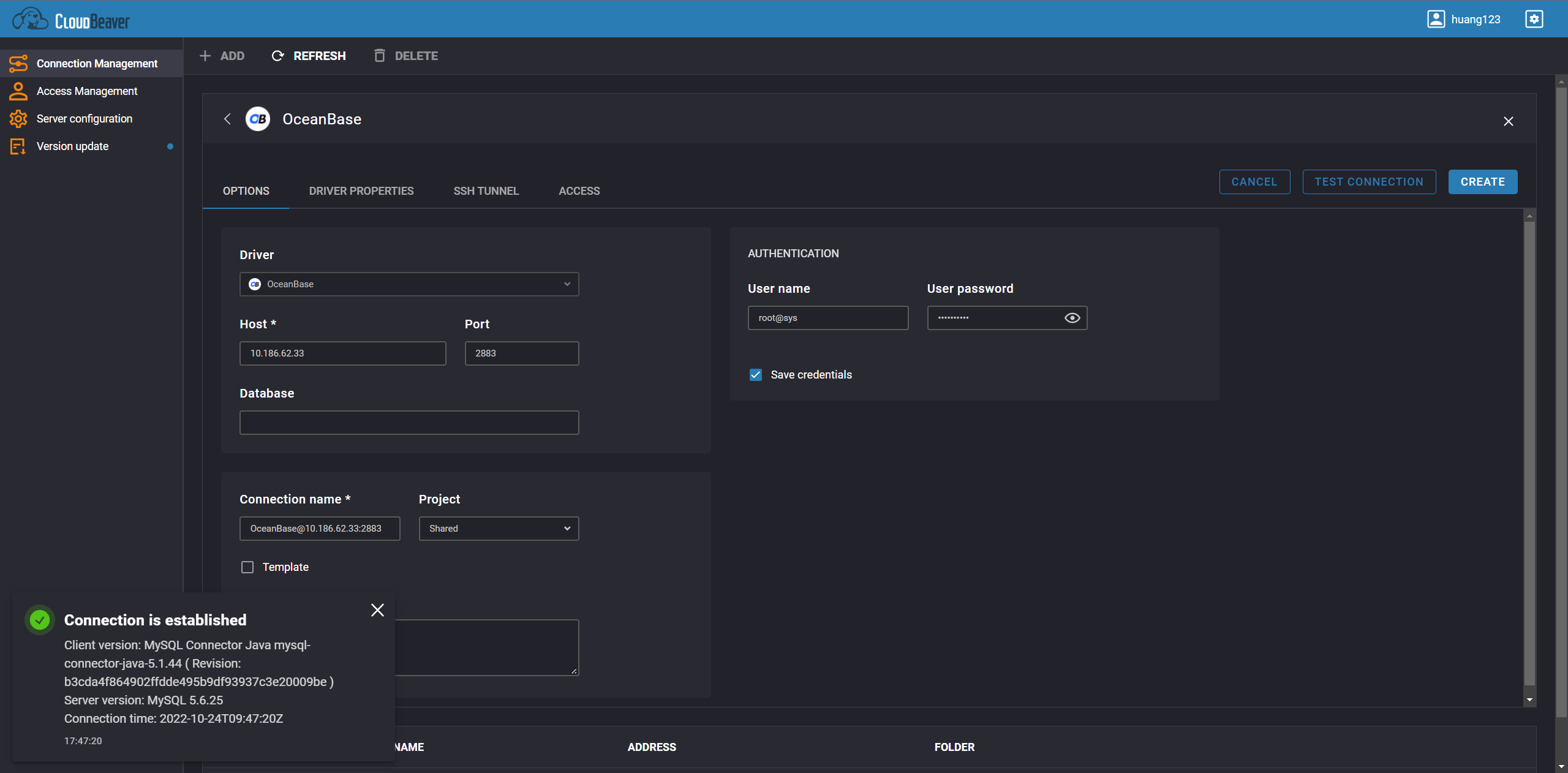
Task: Open Access Management via its user icon
Action: pyautogui.click(x=18, y=91)
